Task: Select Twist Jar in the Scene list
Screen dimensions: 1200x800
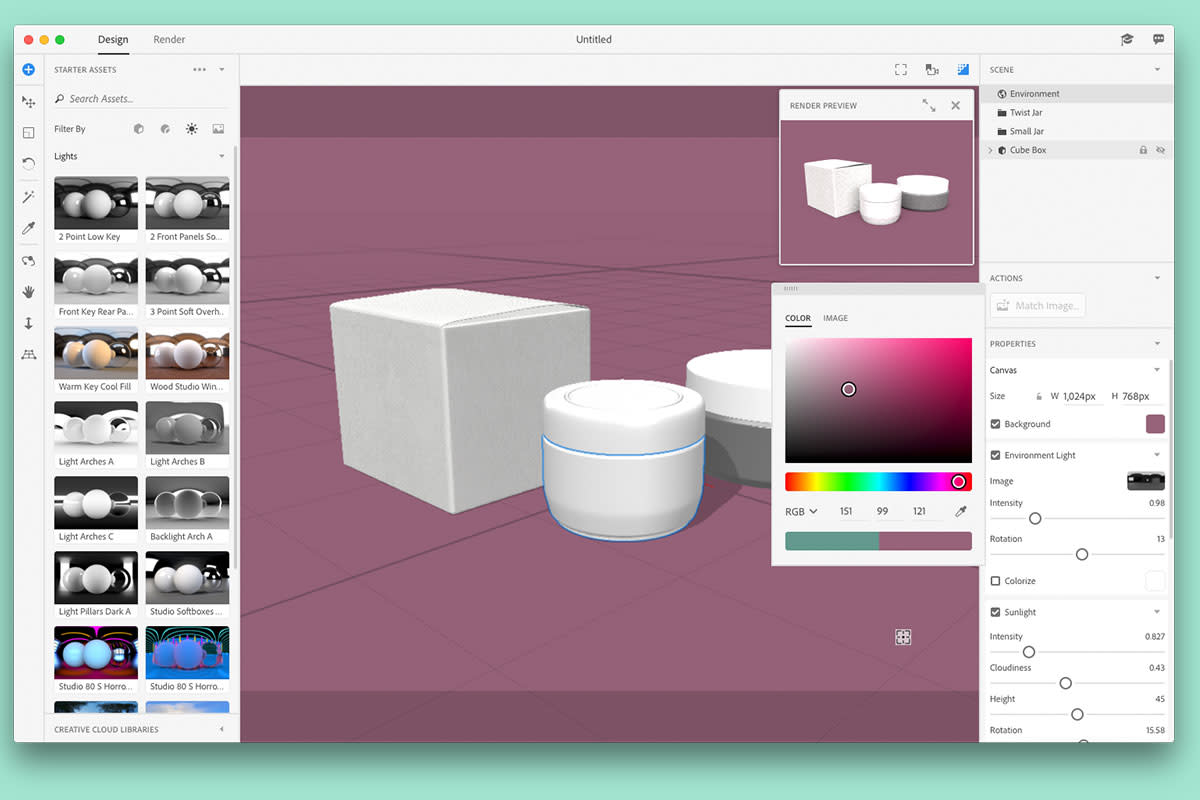Action: [1076, 112]
